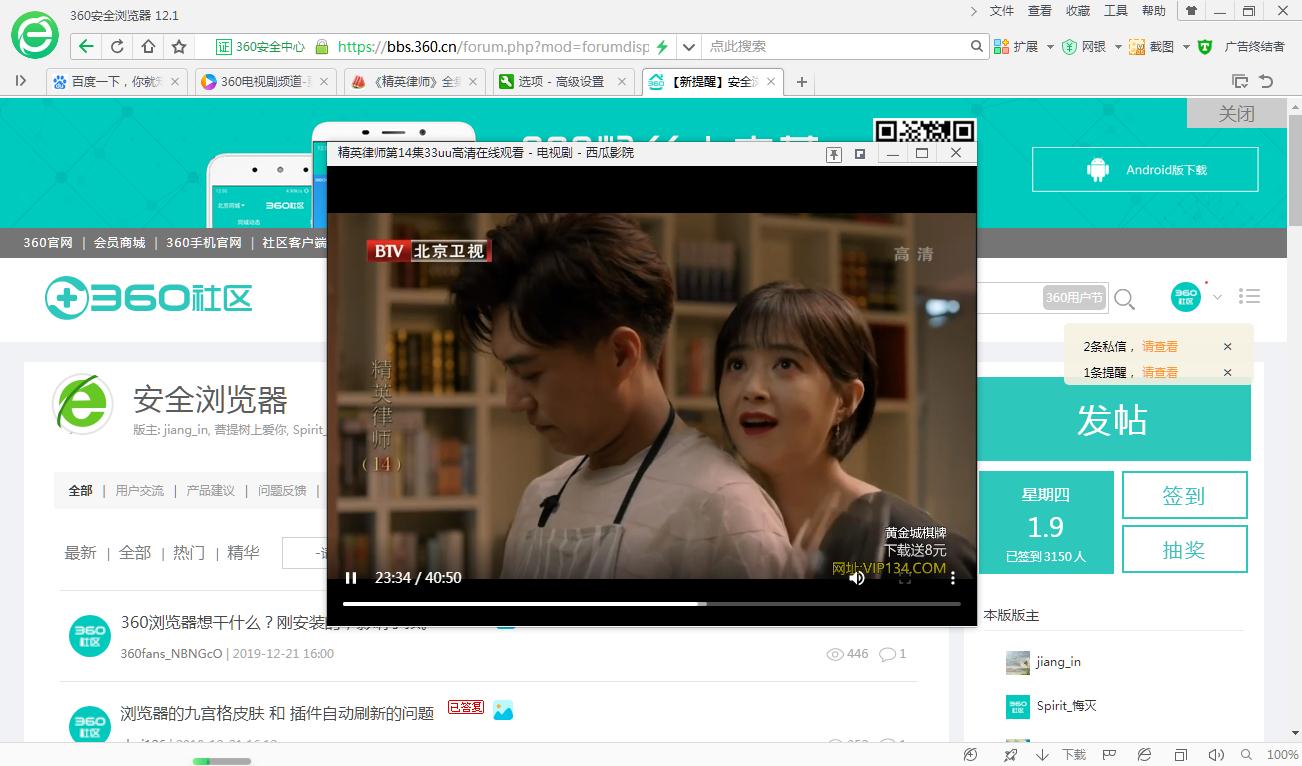Click the browser search input 点此搜索

coord(837,46)
